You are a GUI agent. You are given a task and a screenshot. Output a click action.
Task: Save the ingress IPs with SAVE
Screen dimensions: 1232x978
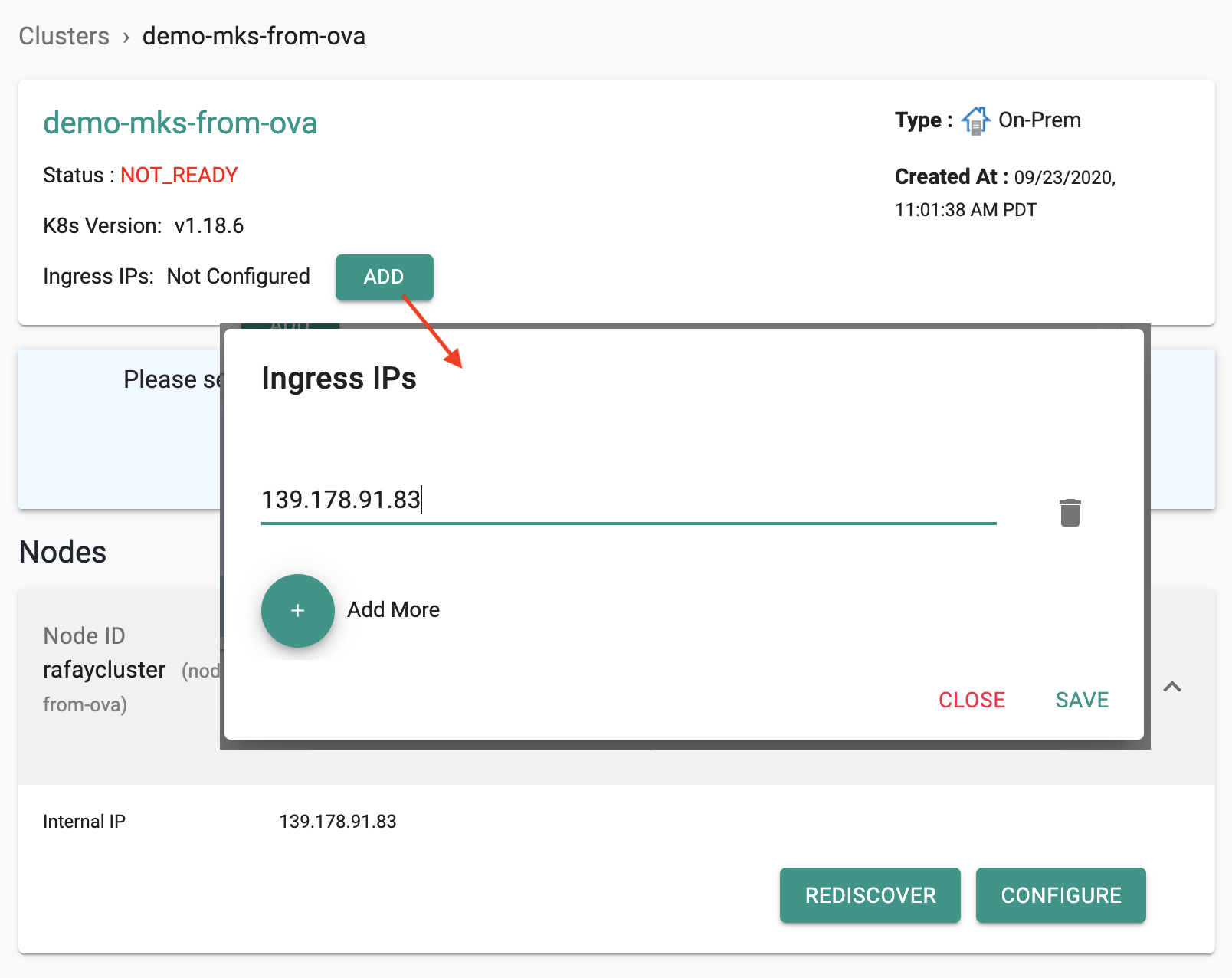(1082, 700)
